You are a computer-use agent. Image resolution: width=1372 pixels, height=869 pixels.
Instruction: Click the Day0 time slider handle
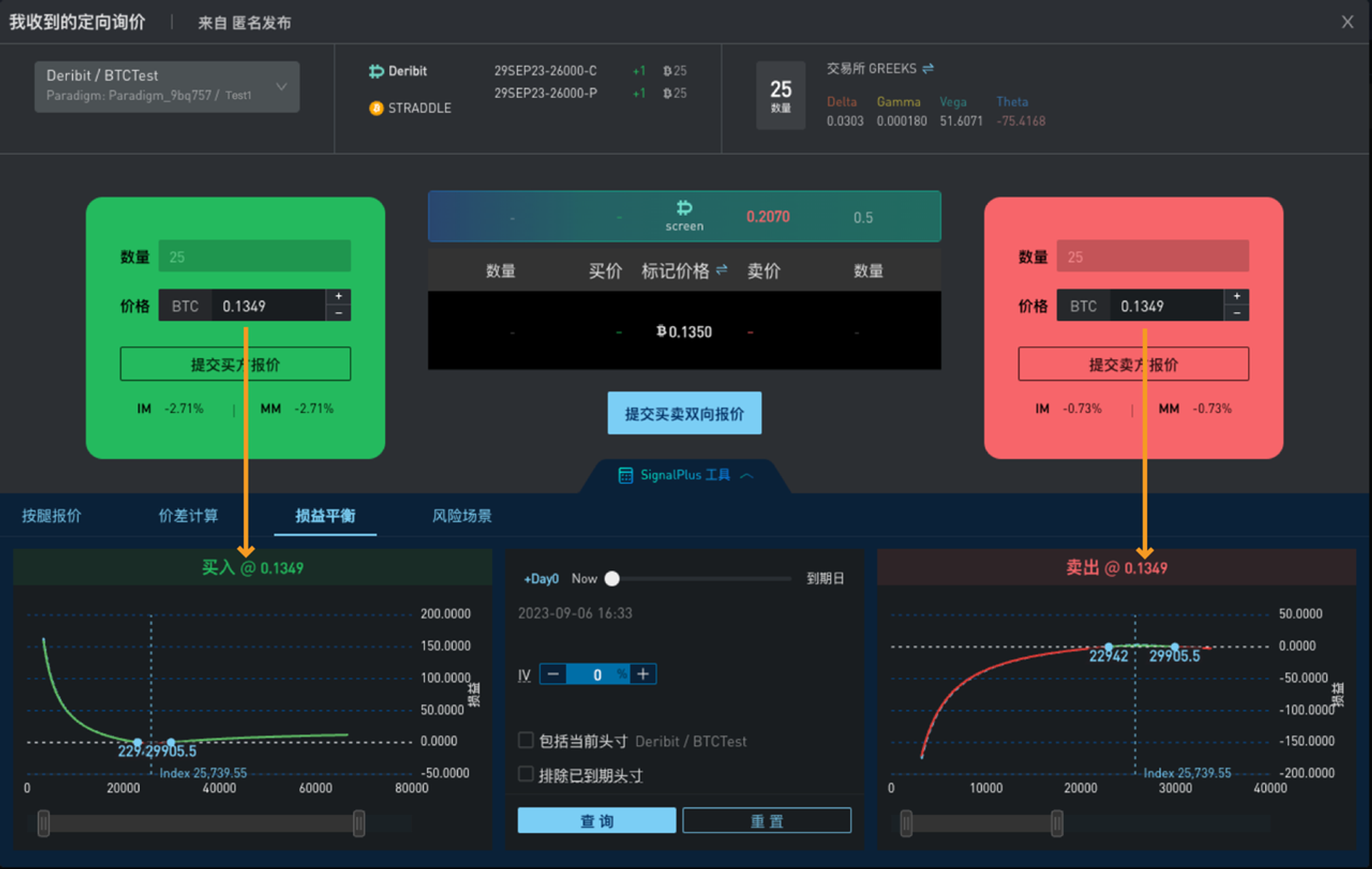coord(612,579)
